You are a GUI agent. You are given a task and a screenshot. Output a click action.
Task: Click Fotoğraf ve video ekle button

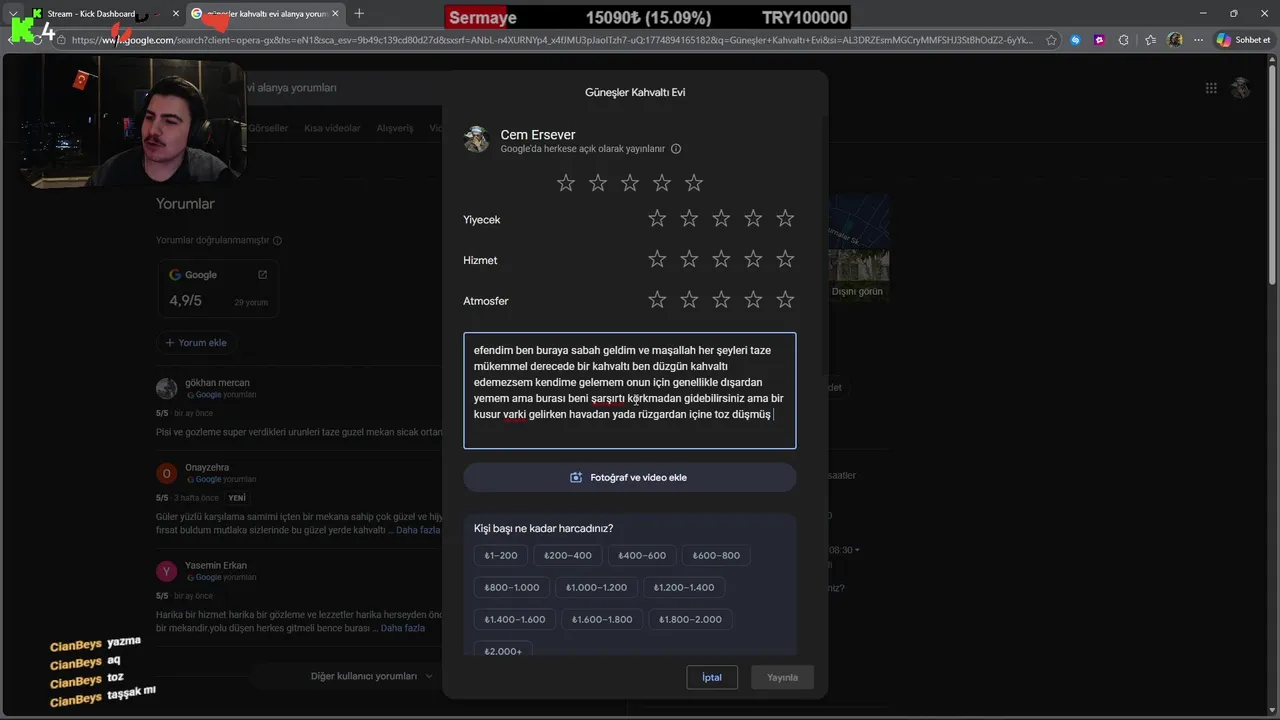(630, 477)
